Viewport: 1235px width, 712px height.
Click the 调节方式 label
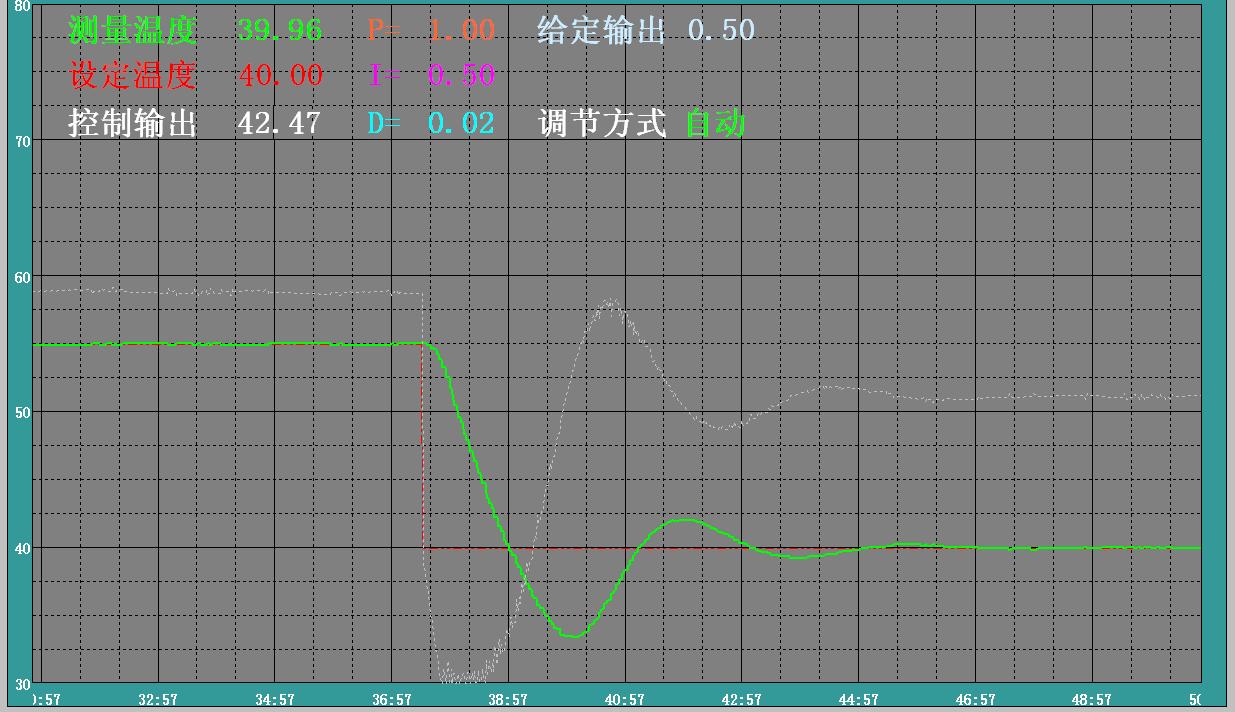[601, 123]
